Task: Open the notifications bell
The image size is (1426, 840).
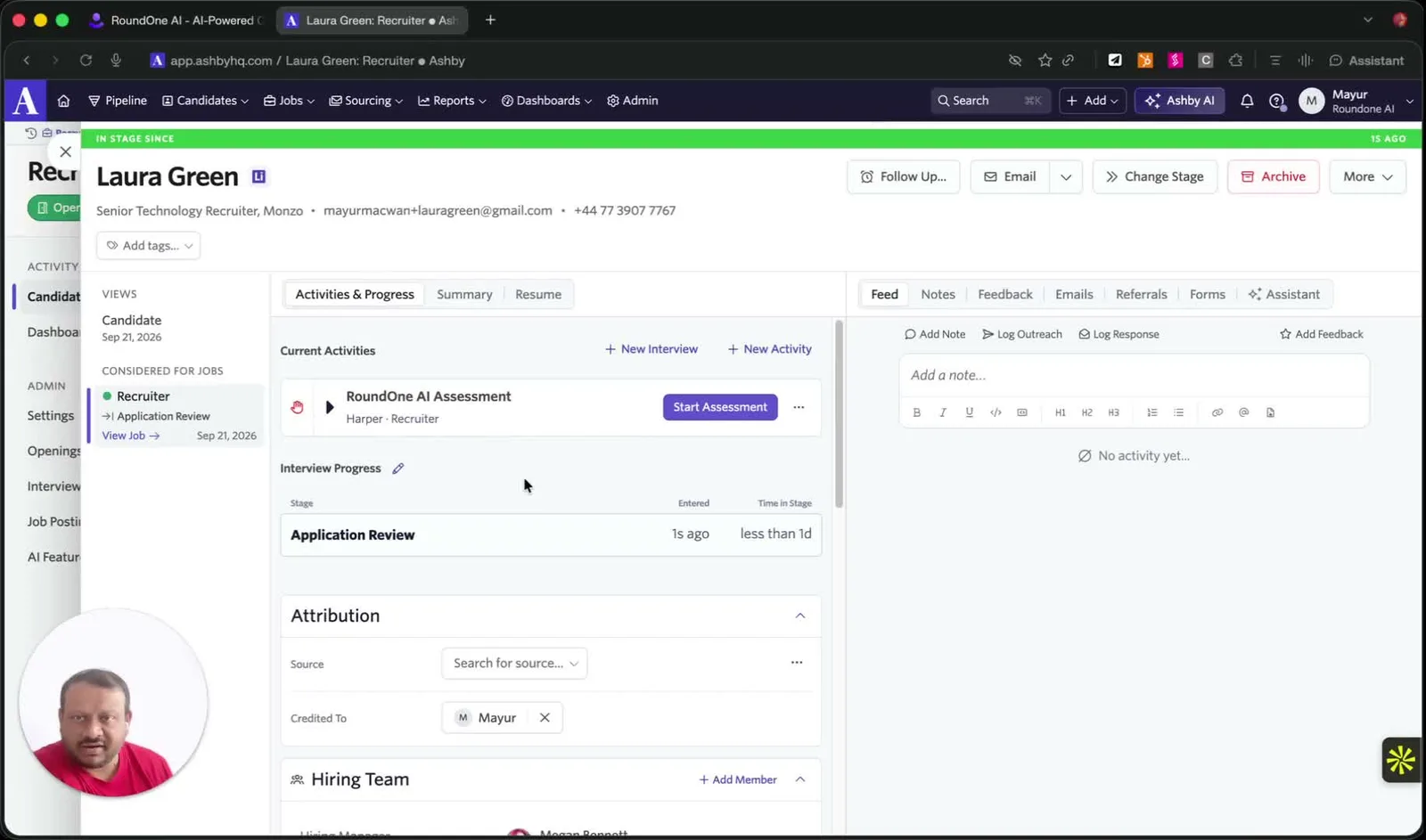Action: pyautogui.click(x=1247, y=101)
